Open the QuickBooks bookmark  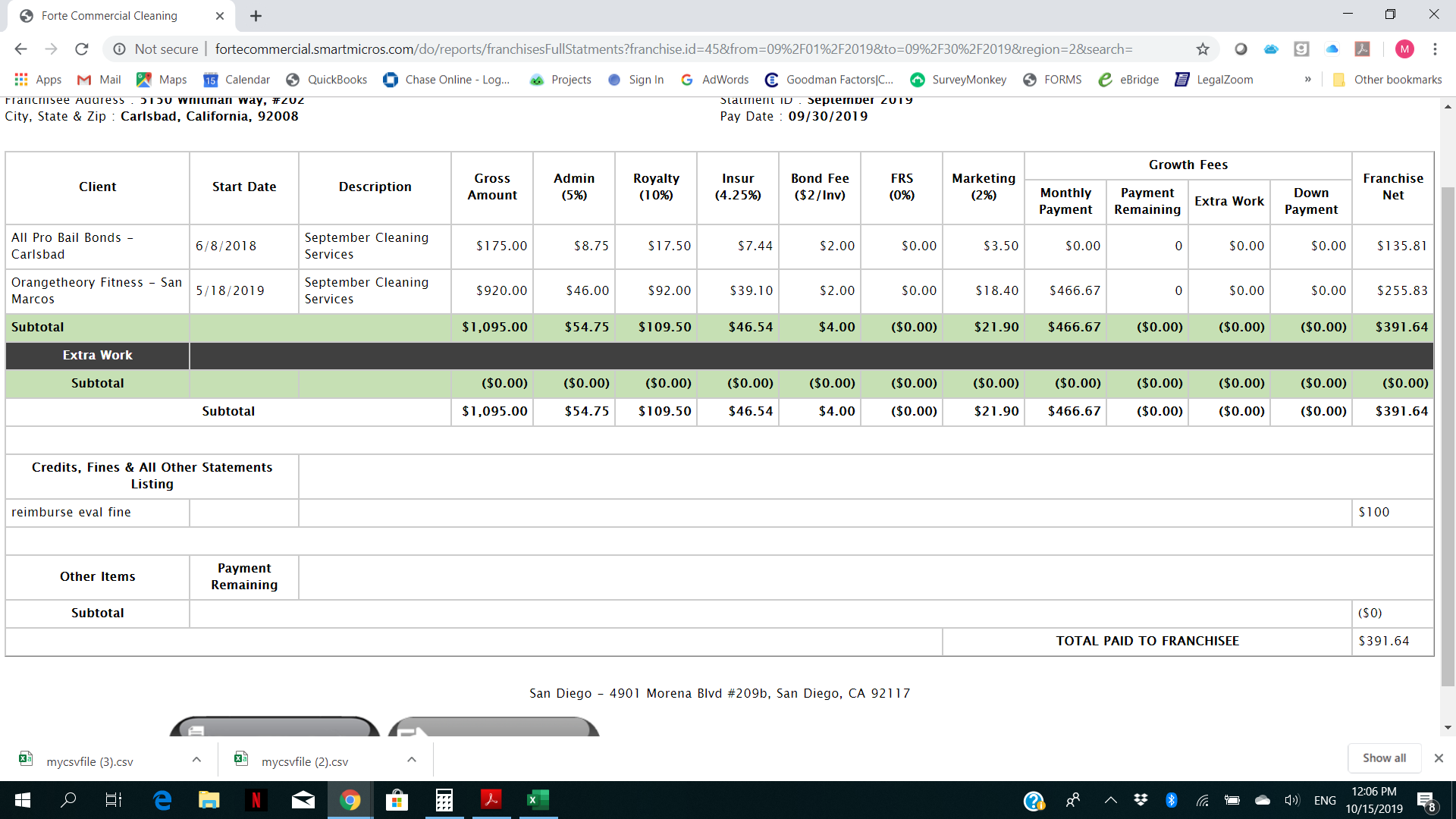tap(327, 80)
